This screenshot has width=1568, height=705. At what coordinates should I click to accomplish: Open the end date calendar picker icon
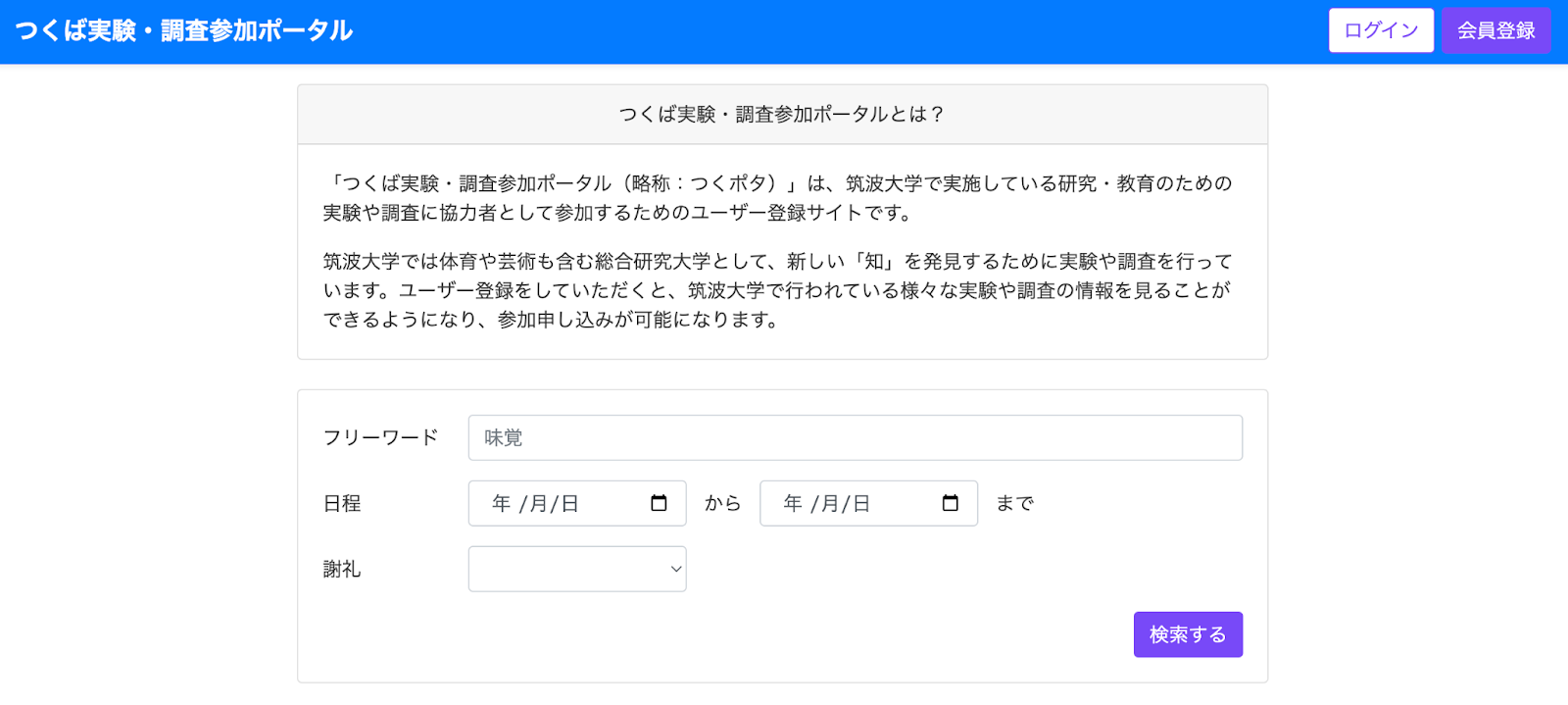point(950,503)
